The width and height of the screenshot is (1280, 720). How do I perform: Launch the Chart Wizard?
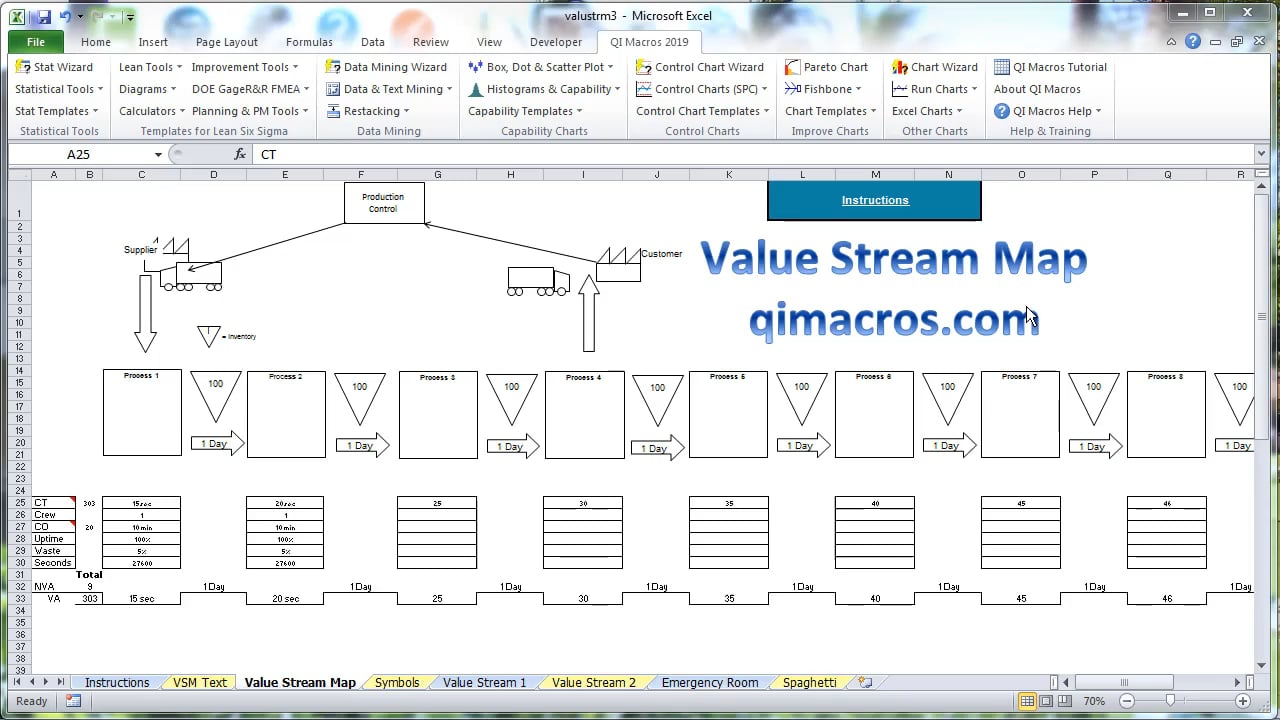[x=935, y=67]
